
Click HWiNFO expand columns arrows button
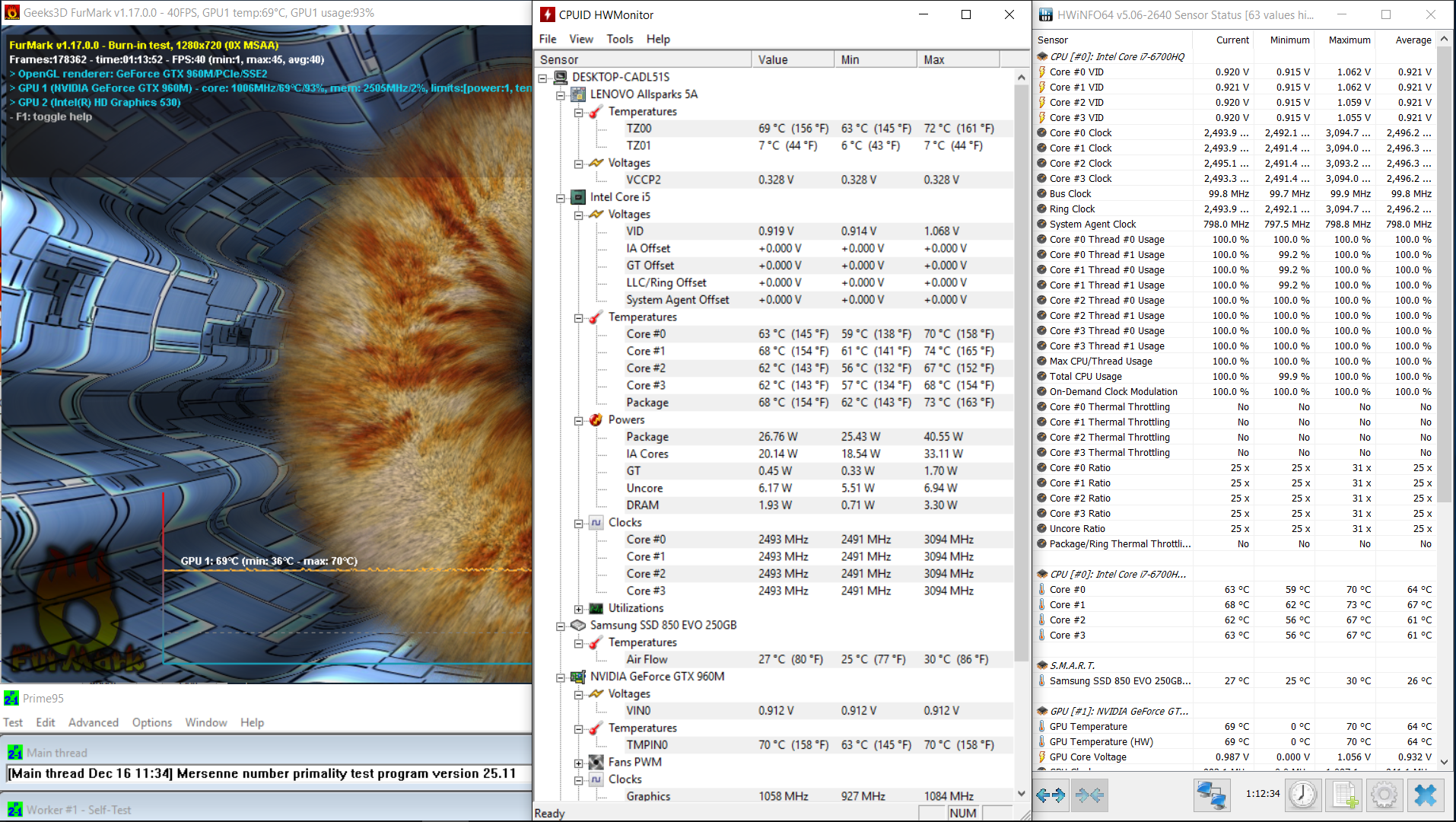tap(1051, 795)
